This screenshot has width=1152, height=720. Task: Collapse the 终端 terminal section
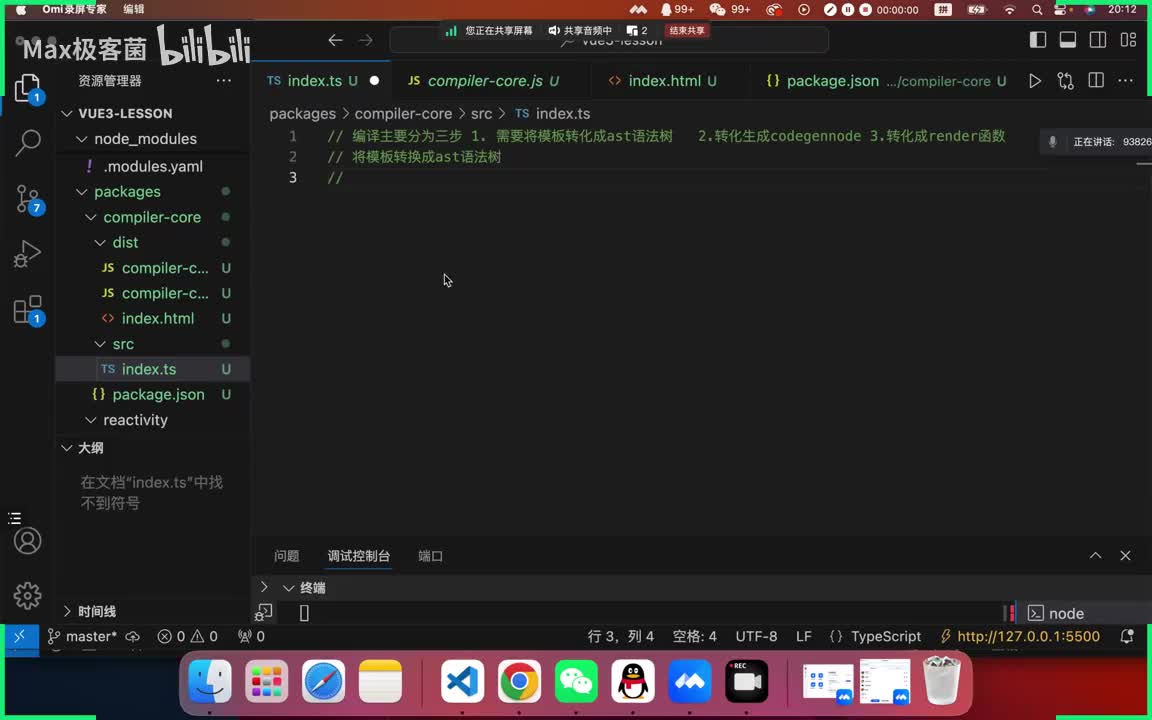tap(306, 588)
